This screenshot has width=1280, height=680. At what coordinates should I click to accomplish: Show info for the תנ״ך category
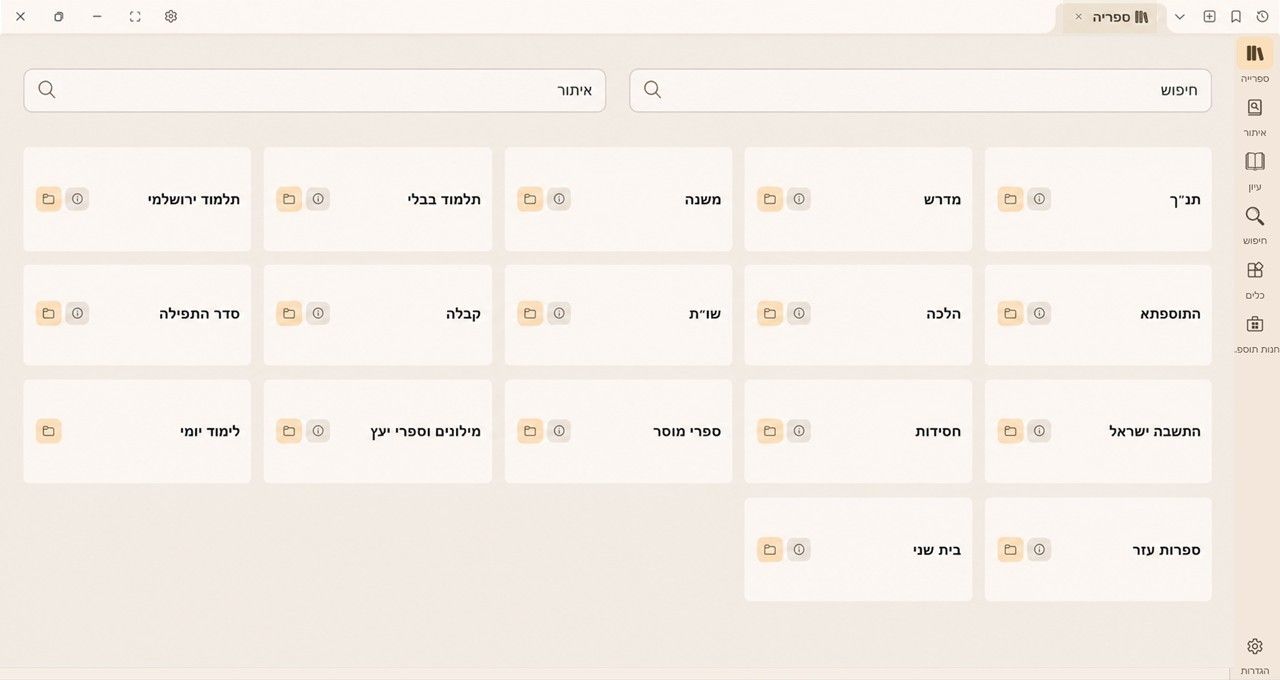[x=1039, y=199]
